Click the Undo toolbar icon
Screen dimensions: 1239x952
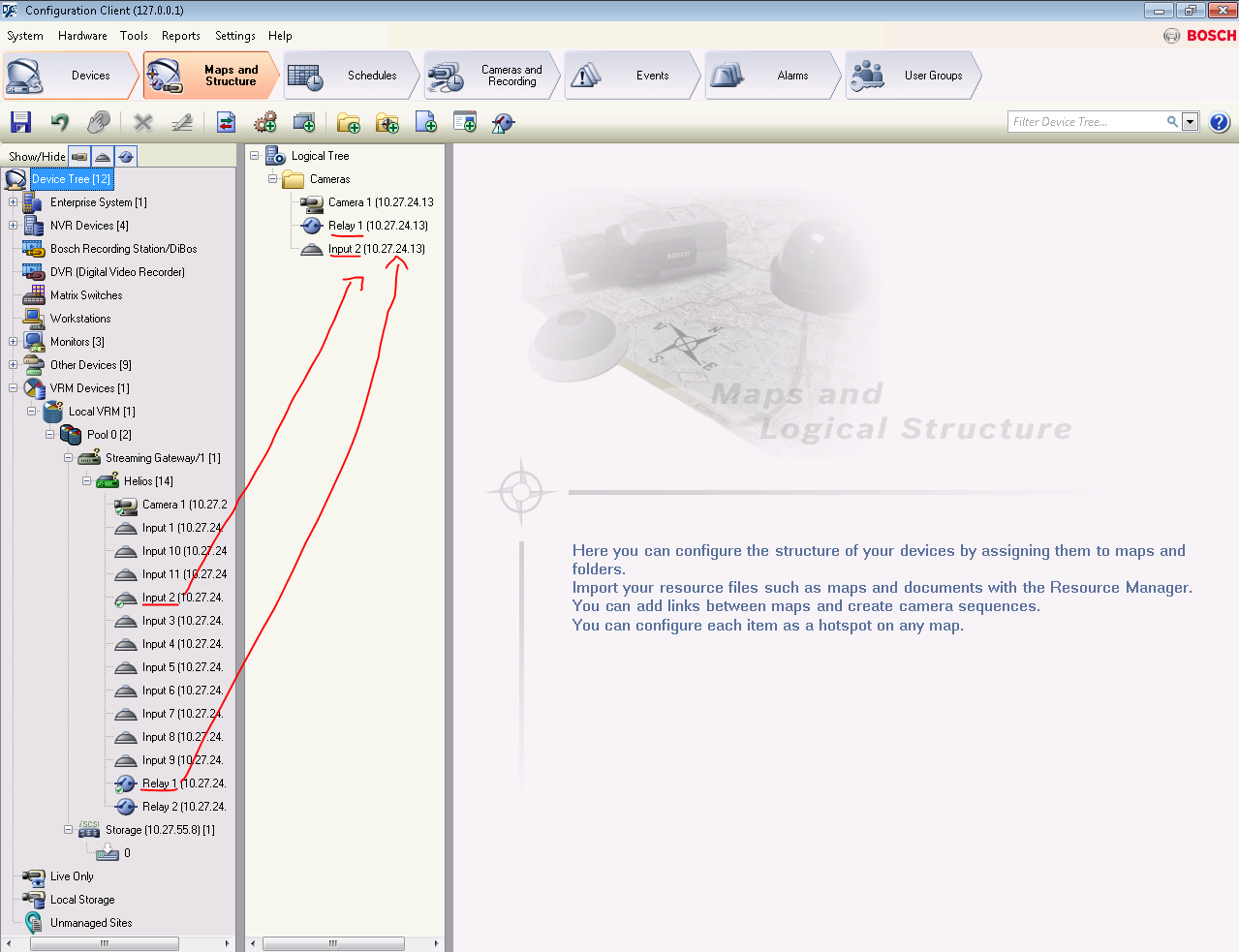pos(58,122)
